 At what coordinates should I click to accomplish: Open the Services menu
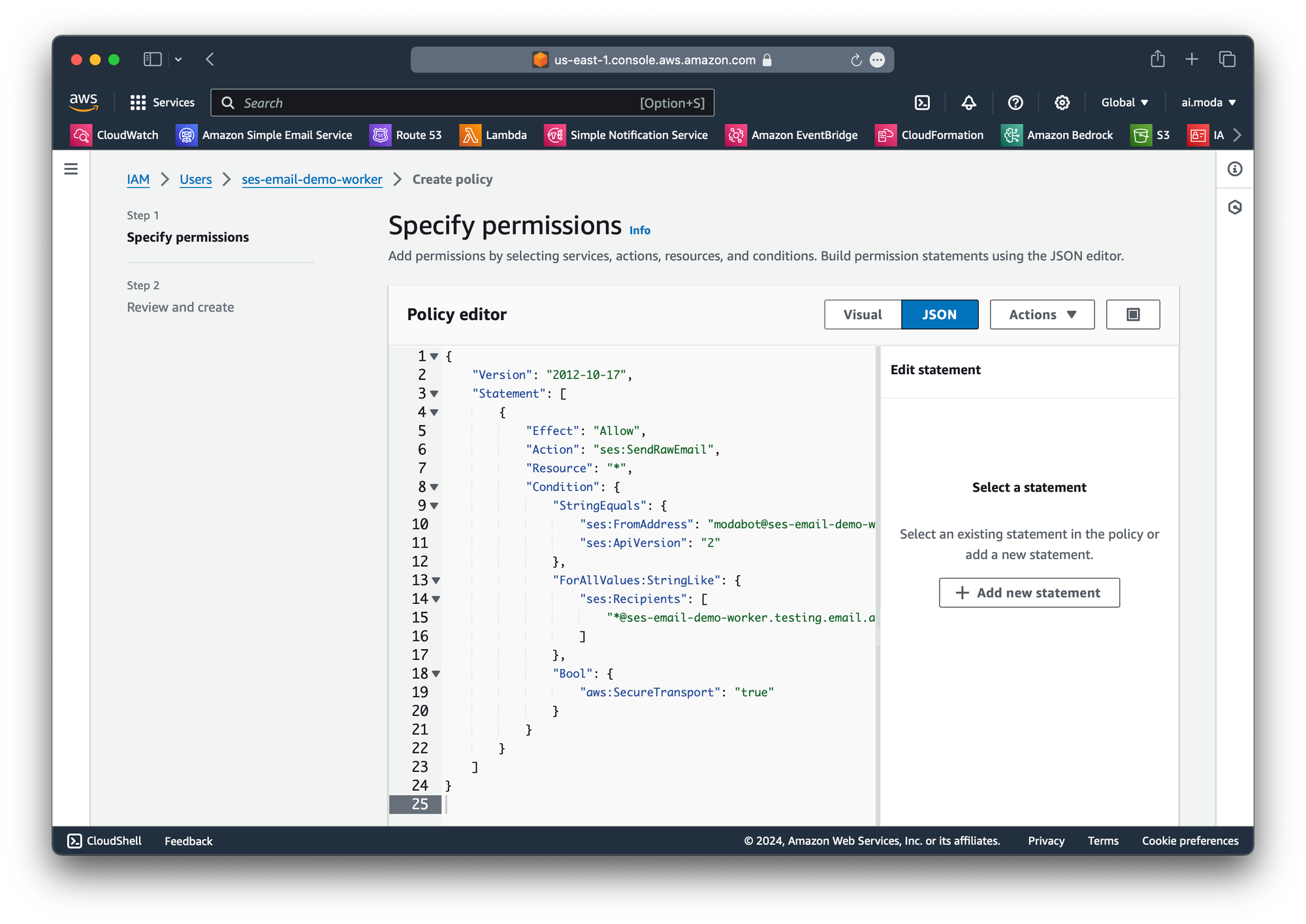tap(163, 103)
